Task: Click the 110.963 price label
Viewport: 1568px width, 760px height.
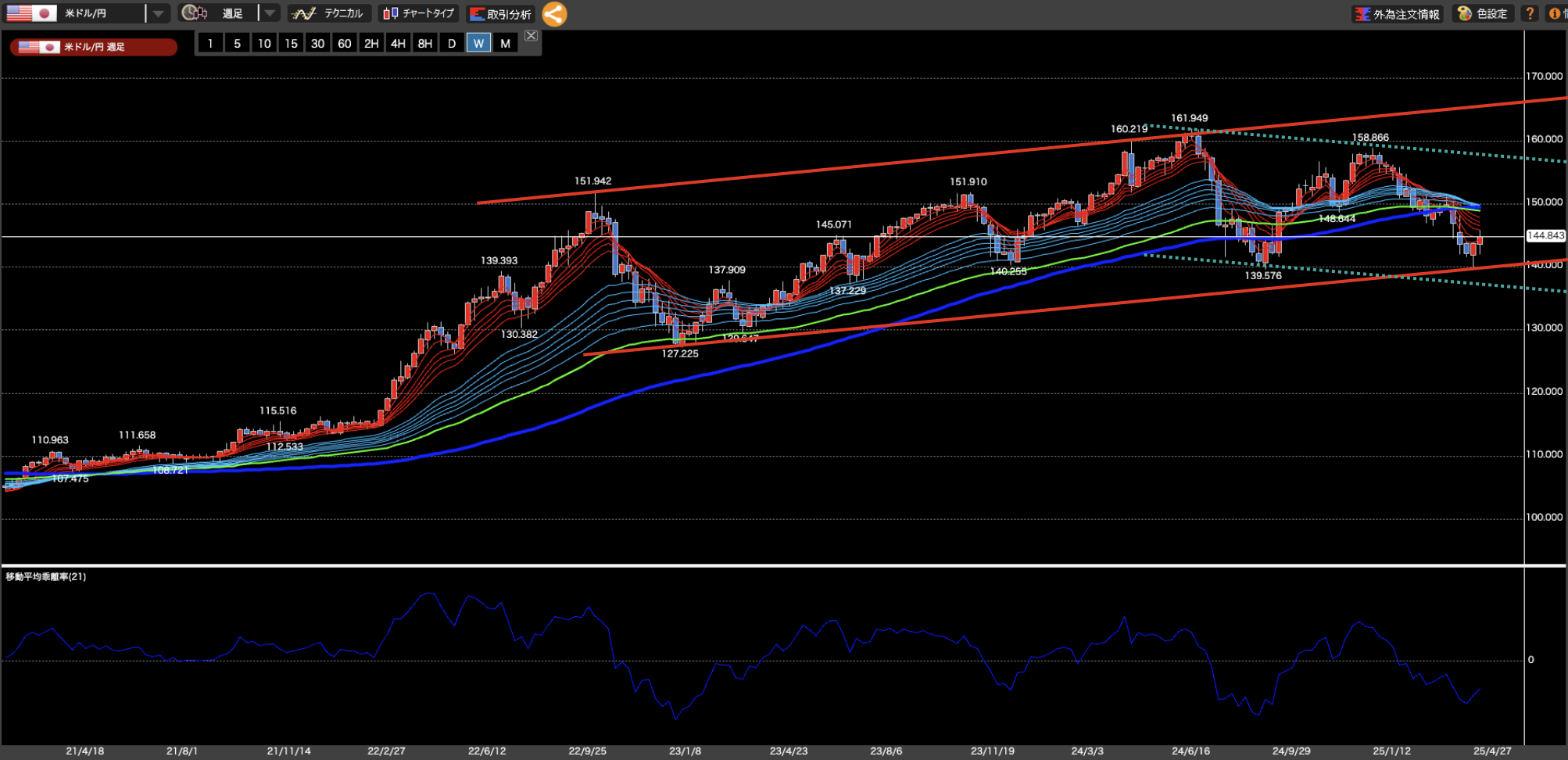Action: pos(49,440)
